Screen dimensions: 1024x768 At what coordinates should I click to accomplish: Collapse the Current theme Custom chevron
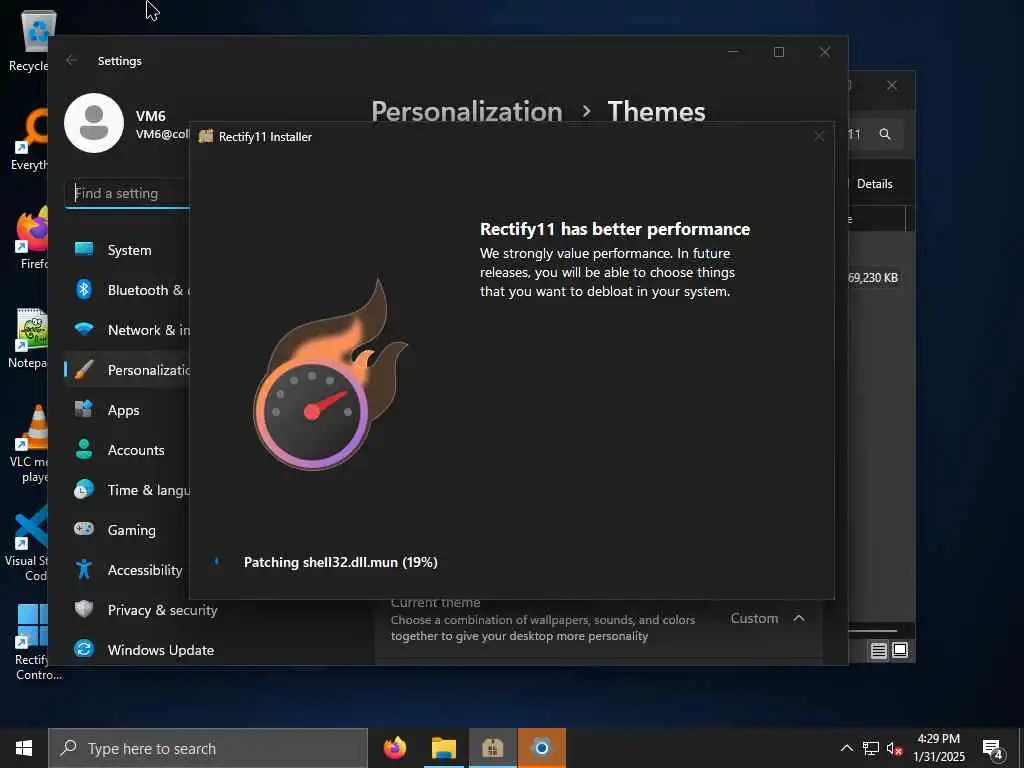[799, 618]
